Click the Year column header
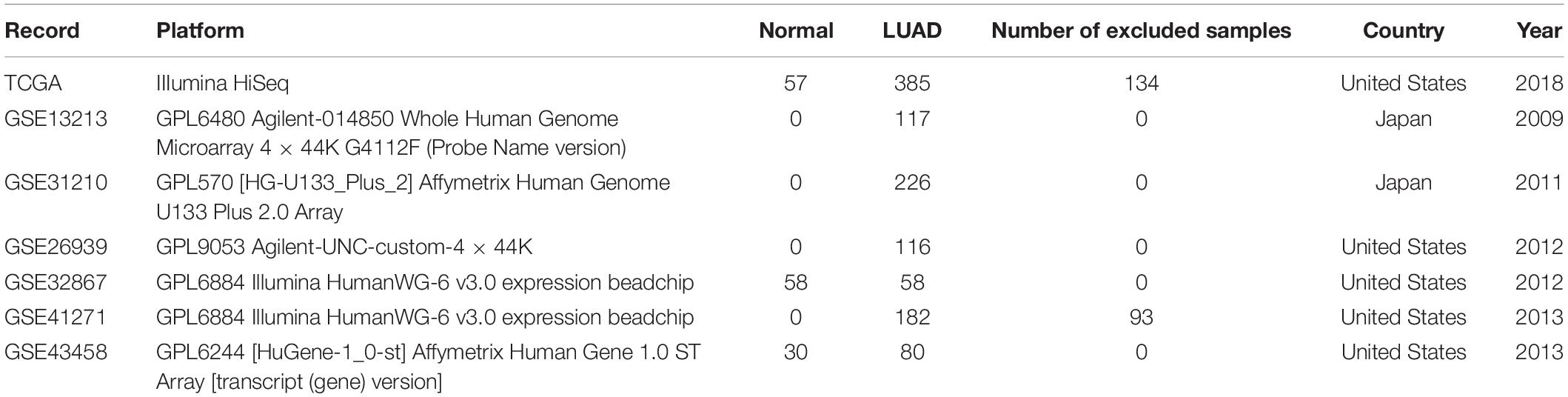Viewport: 1568px width, 397px height. 1539,30
